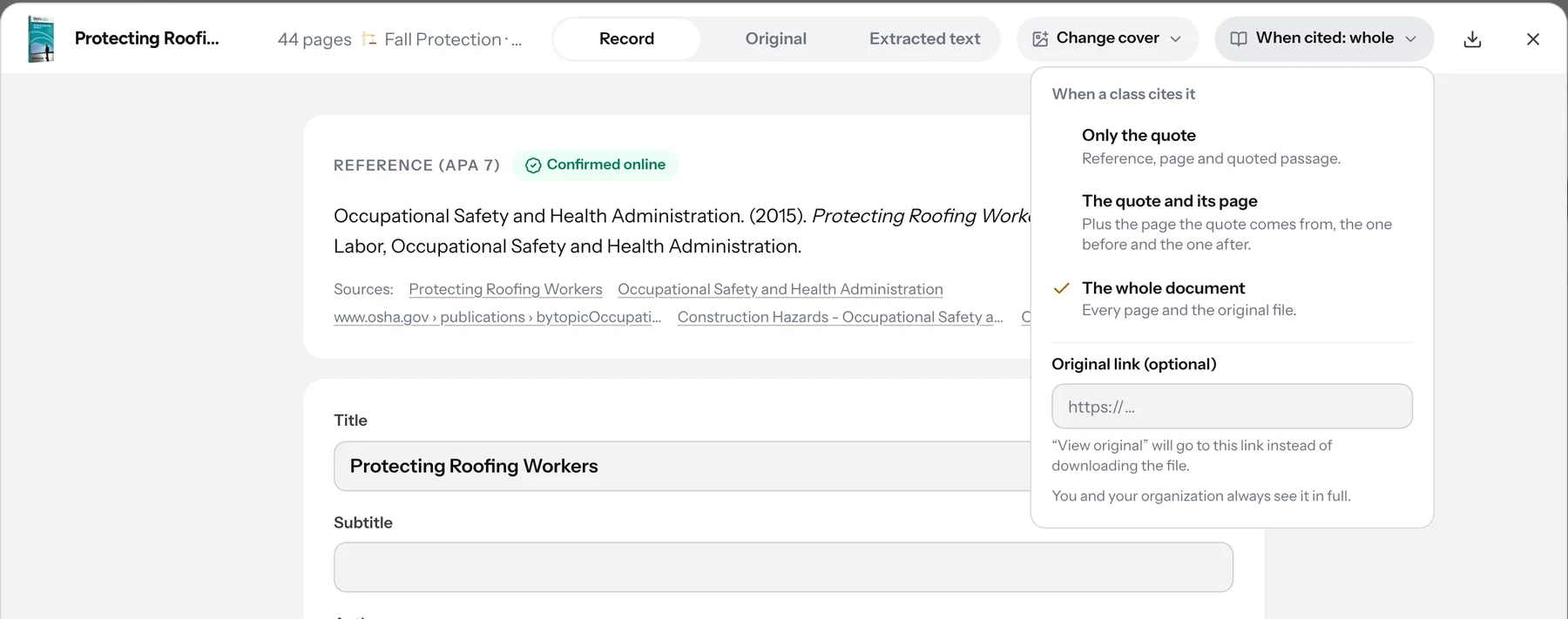Viewport: 1568px width, 619px height.
Task: Switch to the Original tab
Action: pos(775,39)
